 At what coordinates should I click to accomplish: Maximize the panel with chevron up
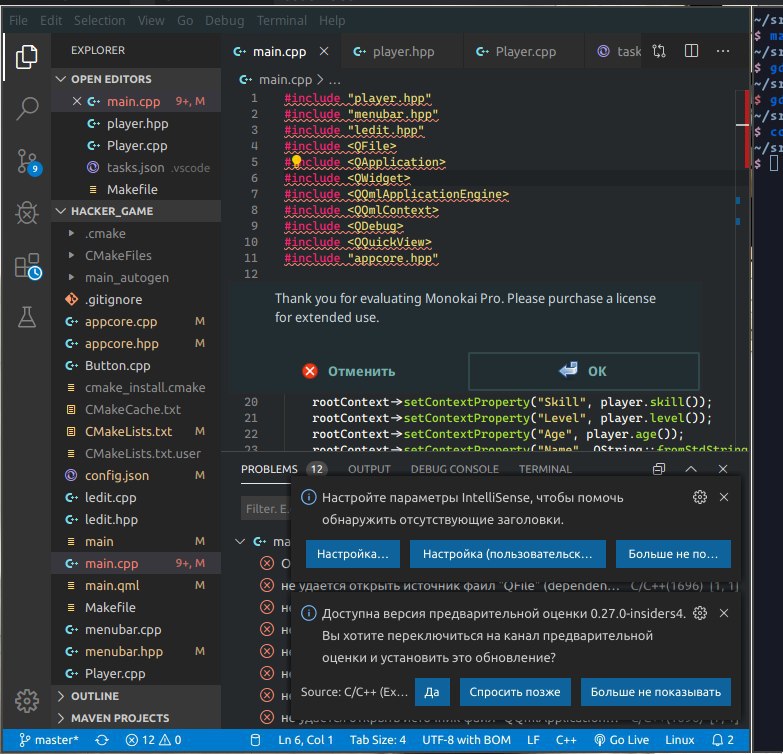coord(691,469)
